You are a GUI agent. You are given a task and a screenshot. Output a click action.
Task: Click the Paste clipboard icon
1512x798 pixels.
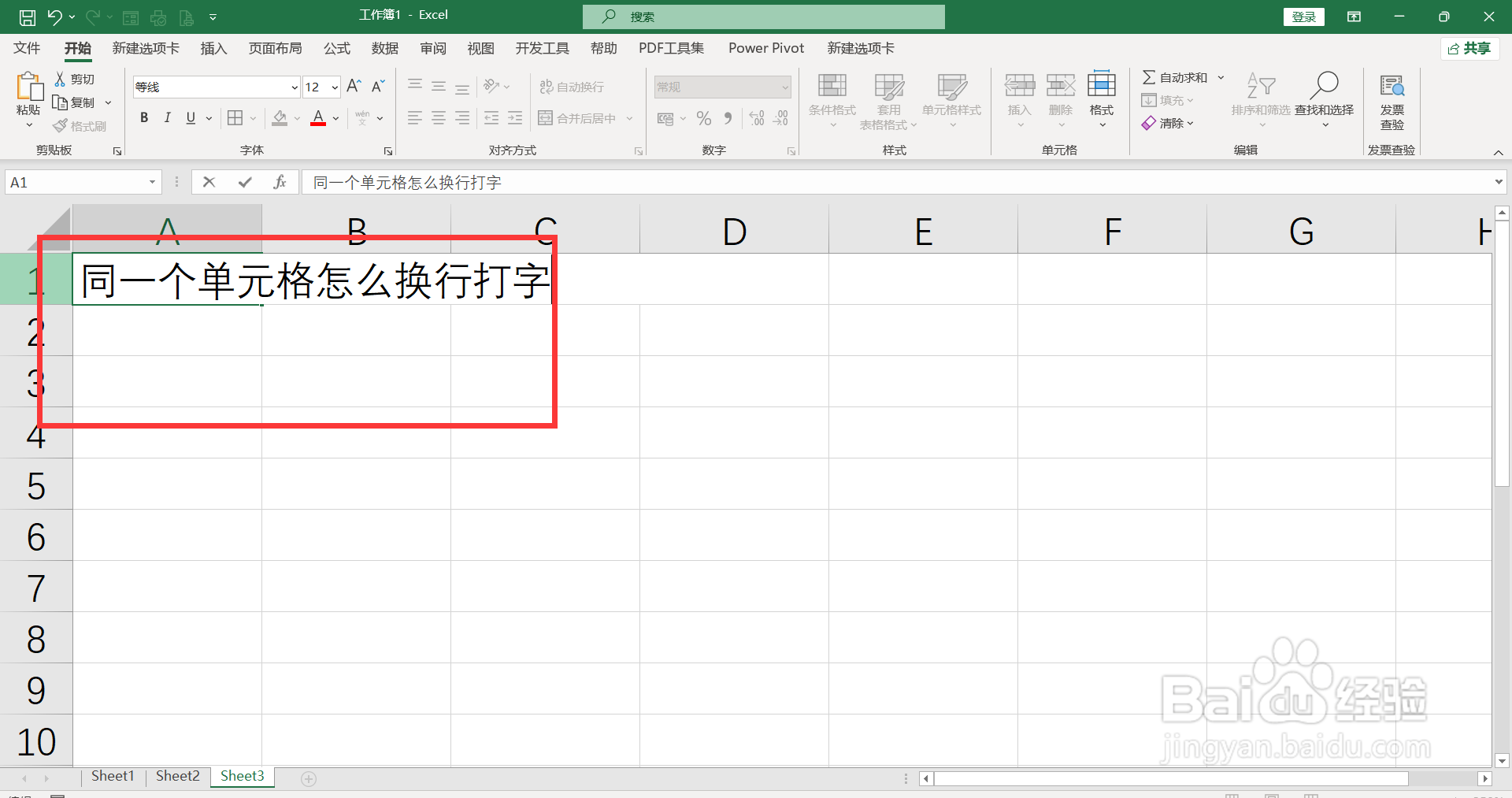tap(29, 87)
